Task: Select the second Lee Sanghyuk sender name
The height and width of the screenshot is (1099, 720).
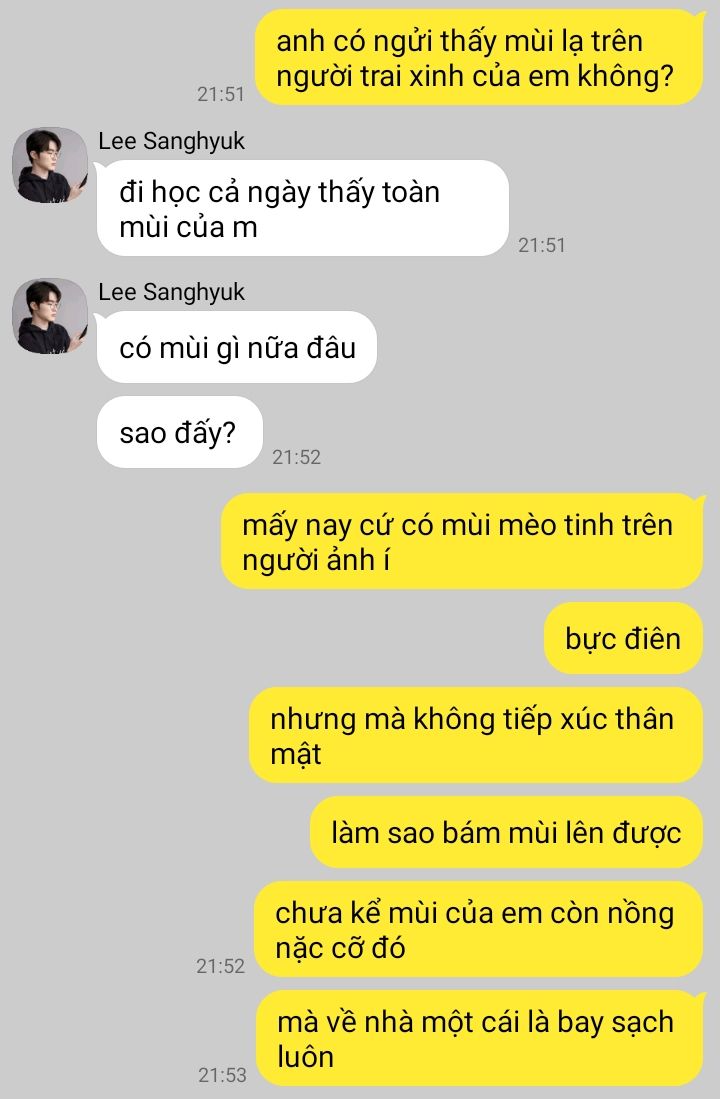Action: click(x=171, y=292)
